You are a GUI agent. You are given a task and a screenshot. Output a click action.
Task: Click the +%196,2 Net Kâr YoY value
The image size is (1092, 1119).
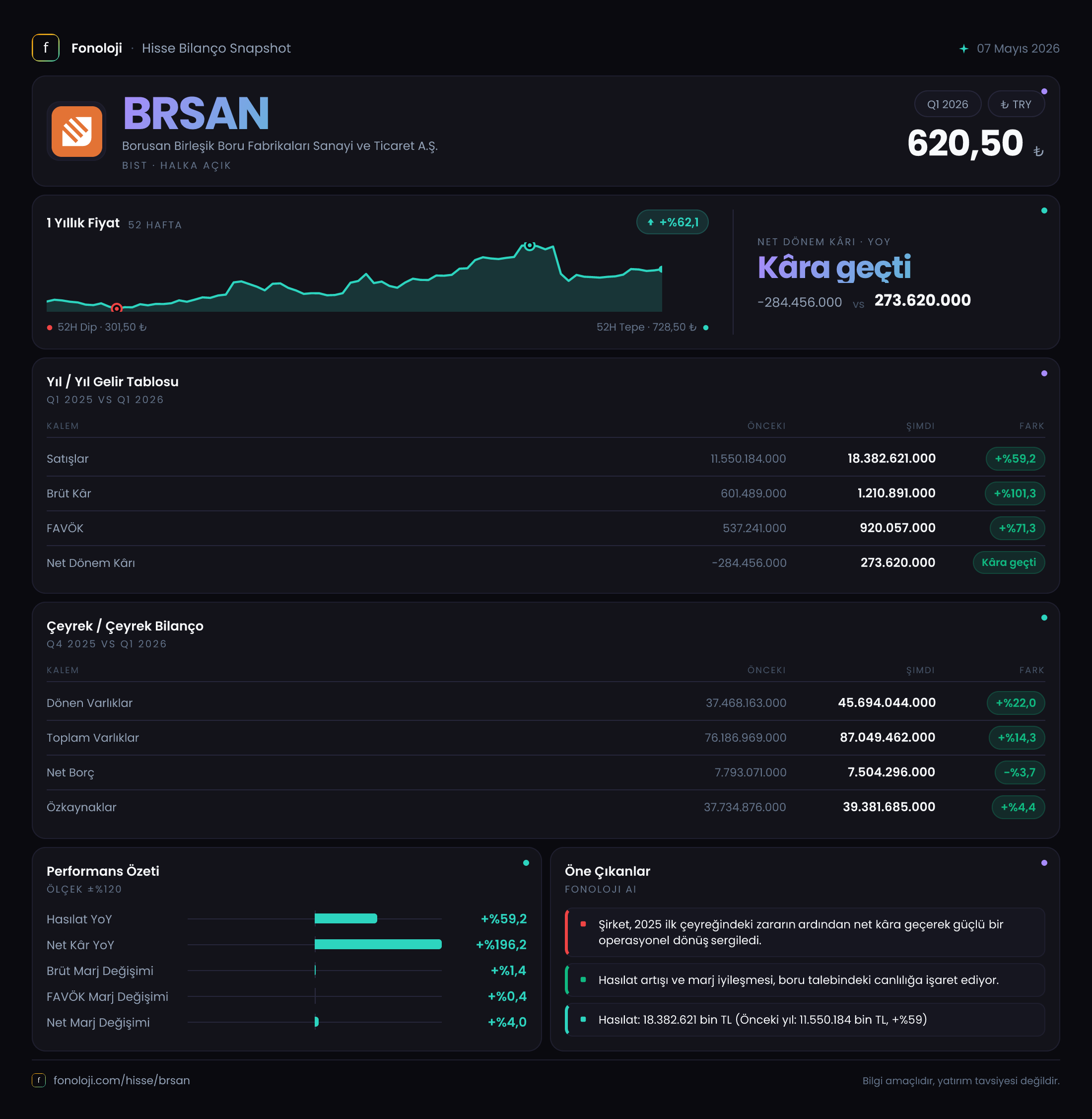tap(501, 945)
